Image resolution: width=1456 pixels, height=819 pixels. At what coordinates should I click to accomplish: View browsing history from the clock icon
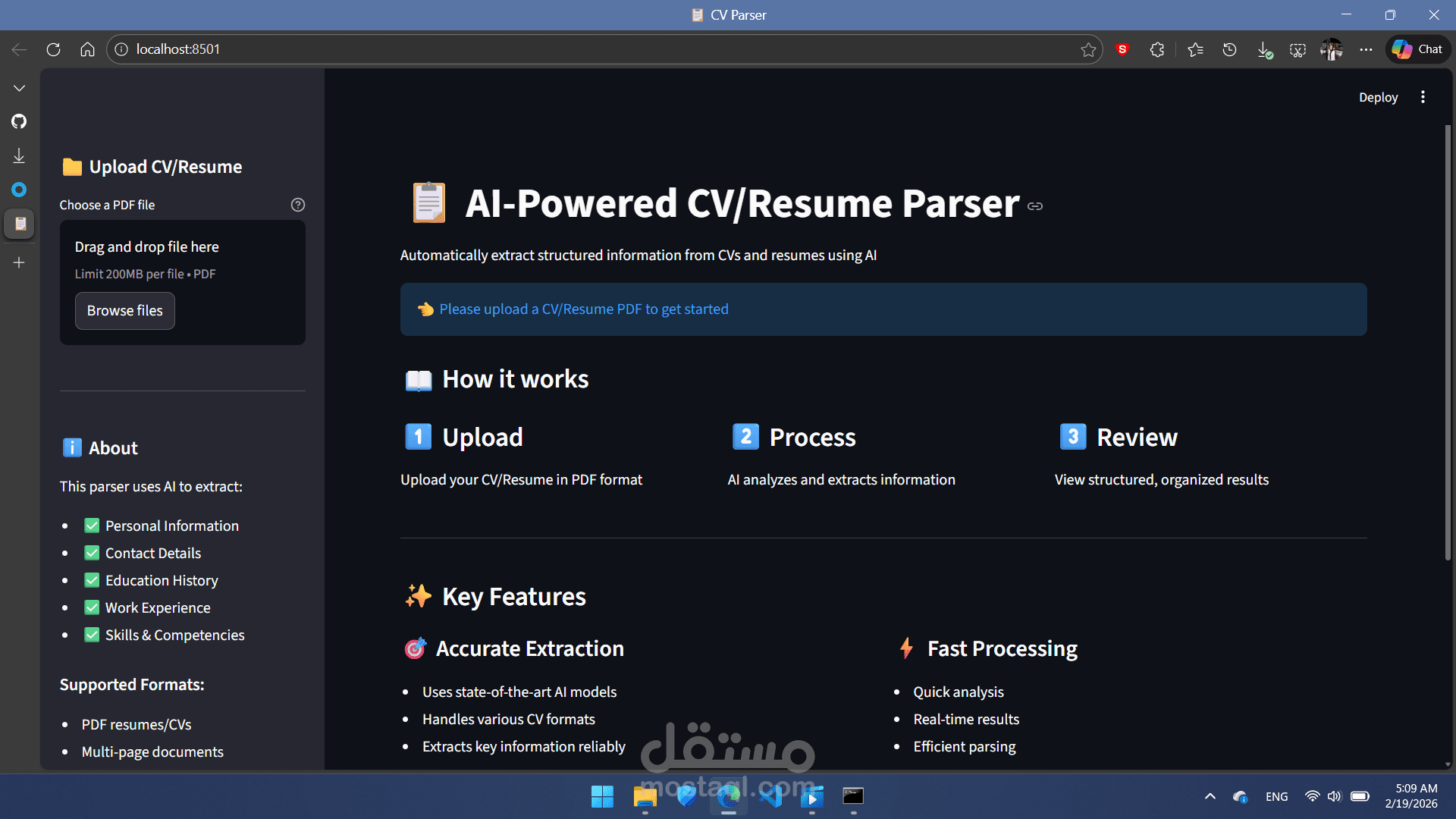point(1228,49)
